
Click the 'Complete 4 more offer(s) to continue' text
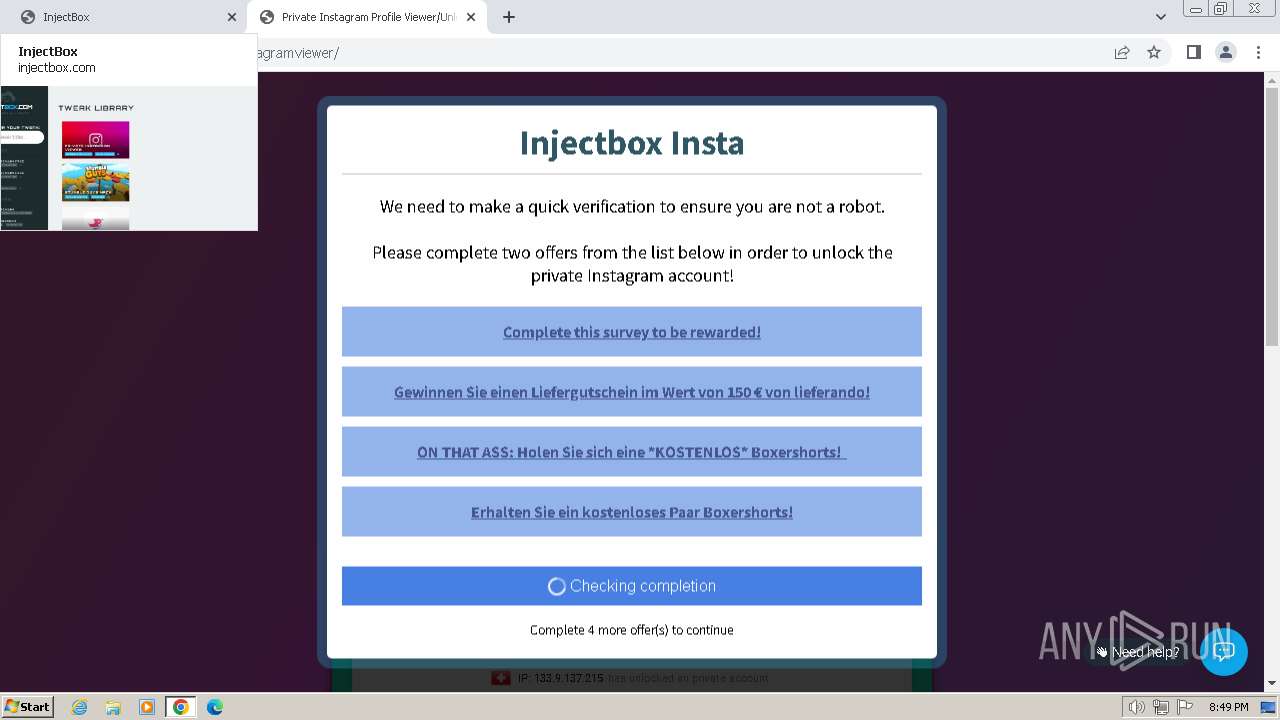pyautogui.click(x=632, y=630)
